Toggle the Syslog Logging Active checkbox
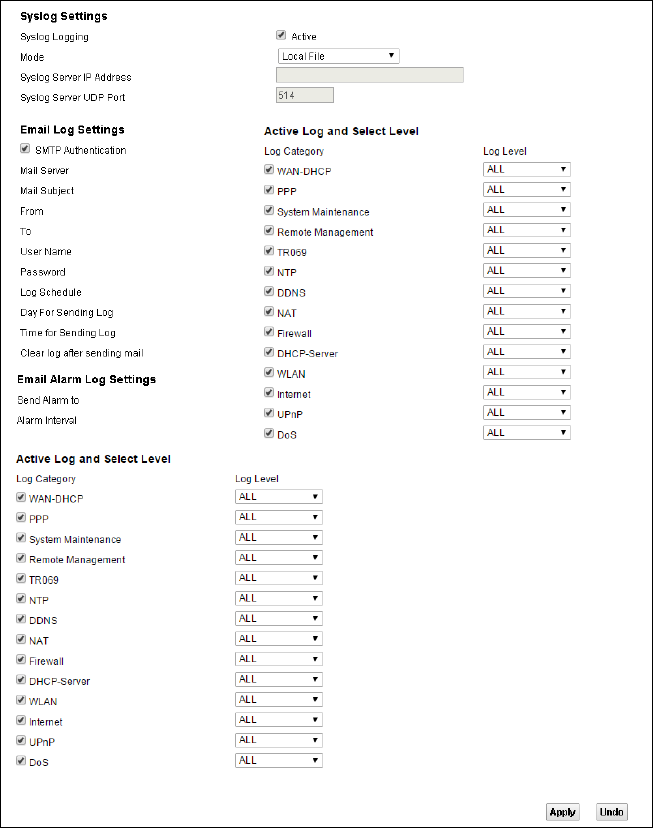The image size is (653, 828). pos(281,36)
